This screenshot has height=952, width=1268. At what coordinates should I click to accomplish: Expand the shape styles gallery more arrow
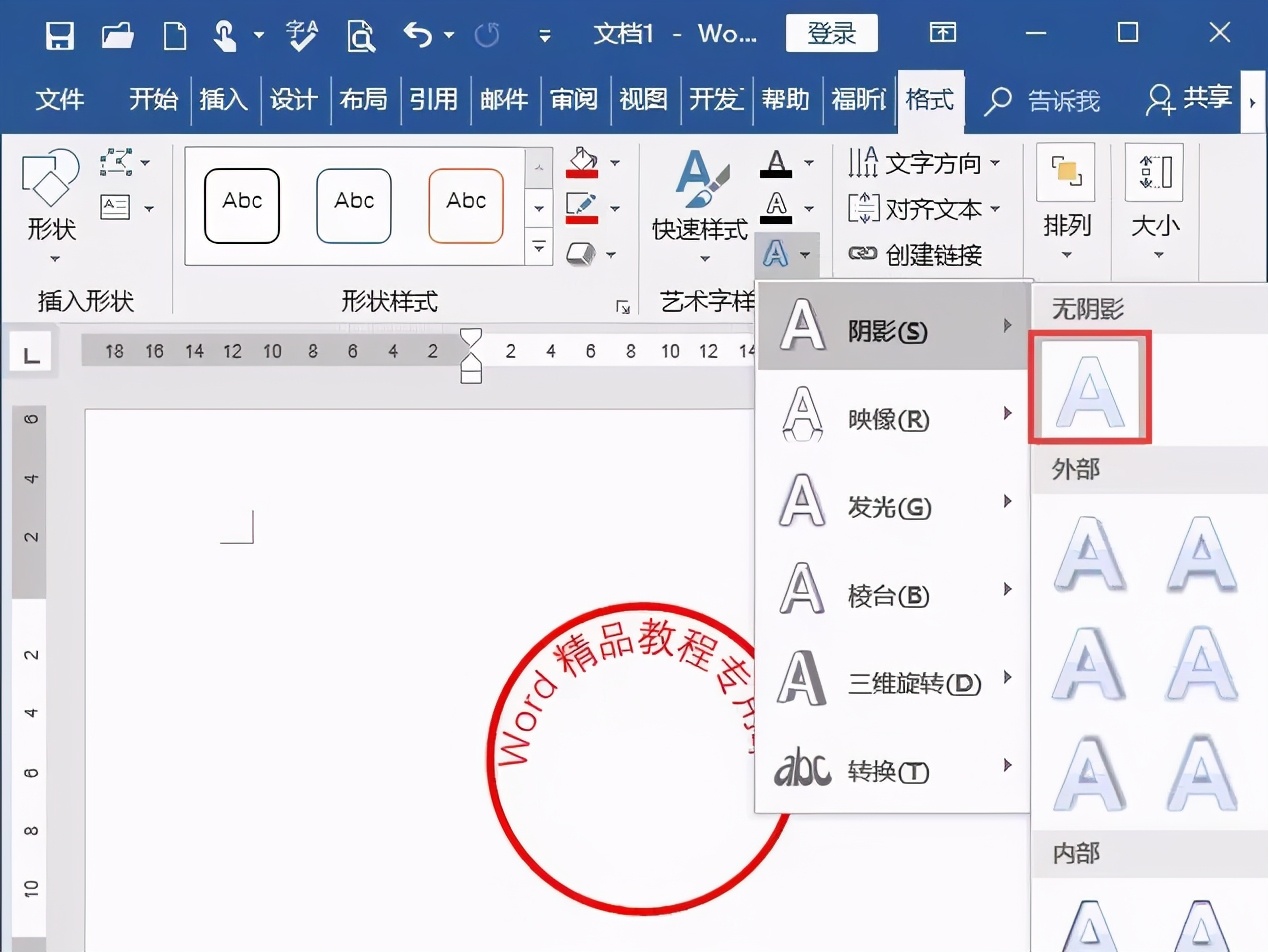pos(539,247)
